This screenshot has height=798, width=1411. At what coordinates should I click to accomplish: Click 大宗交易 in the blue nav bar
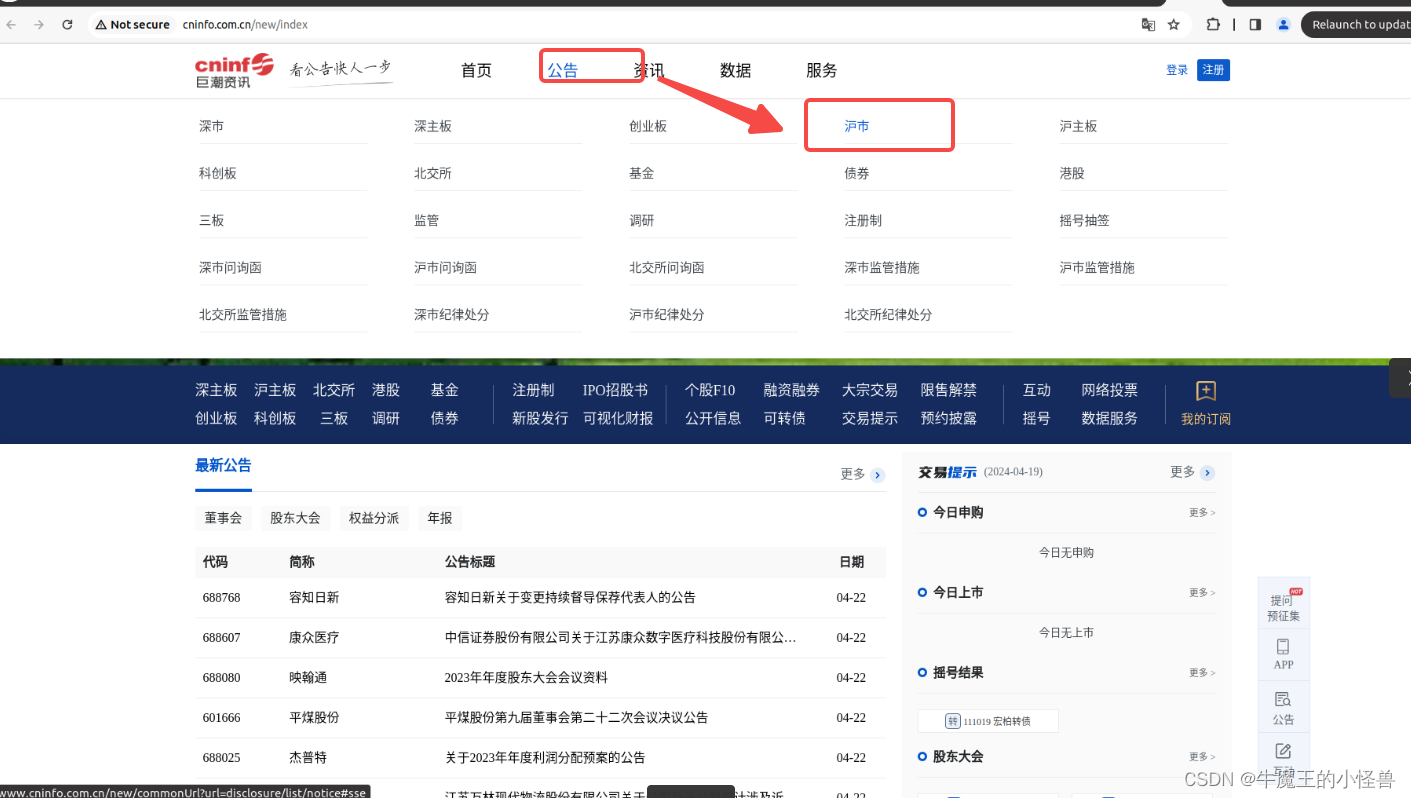870,390
